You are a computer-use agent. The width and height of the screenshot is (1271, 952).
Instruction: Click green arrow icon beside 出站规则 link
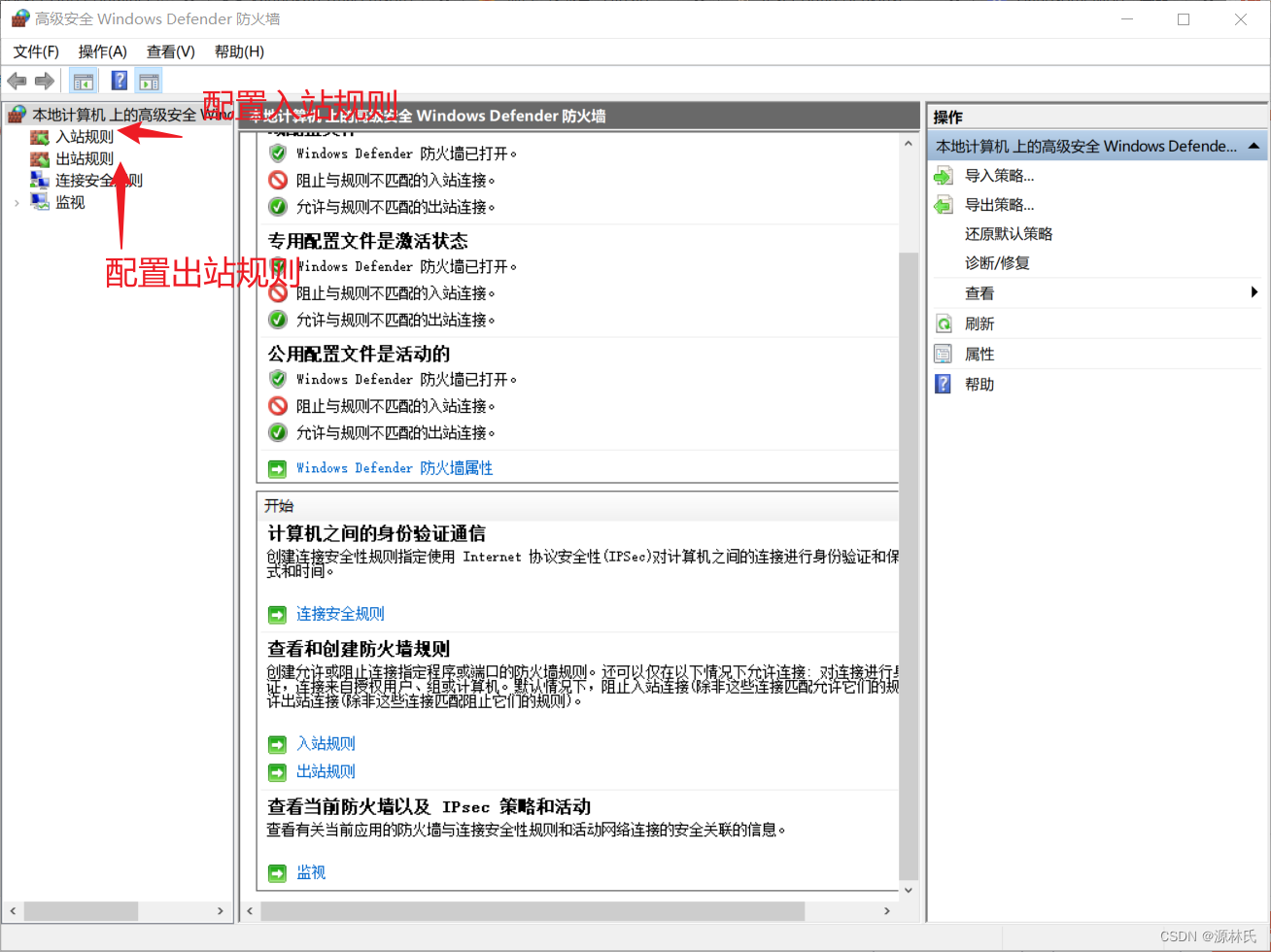click(x=278, y=771)
